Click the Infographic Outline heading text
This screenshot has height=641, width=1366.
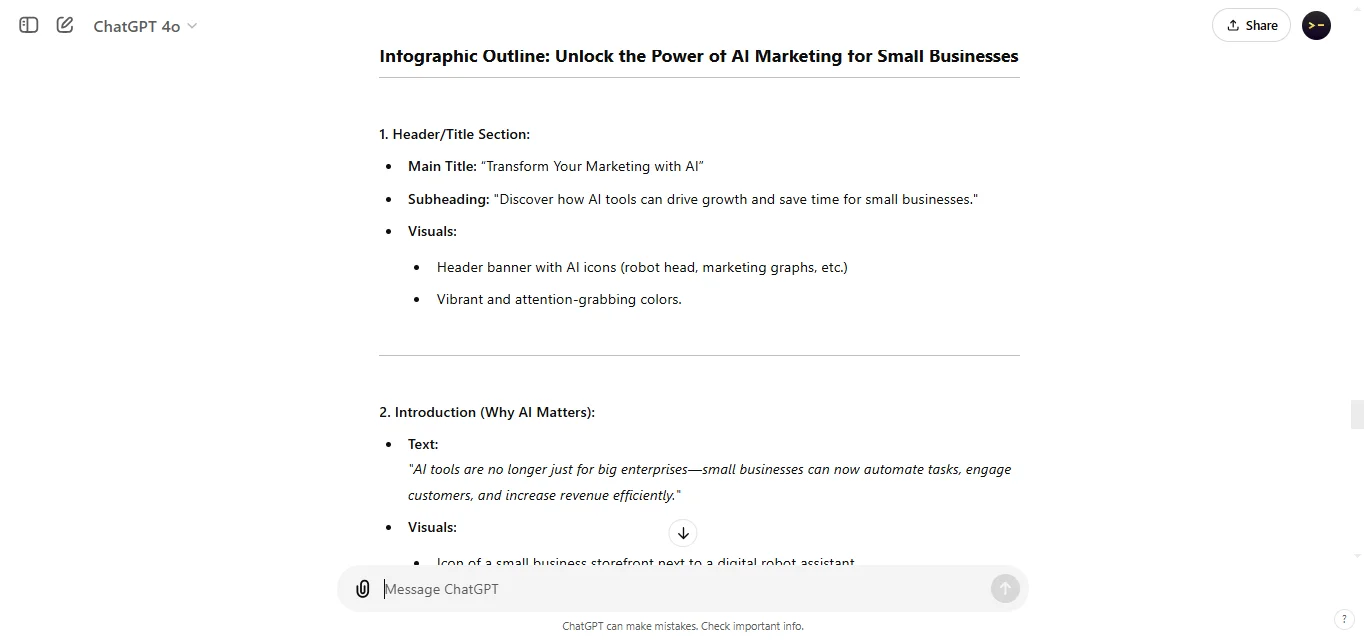click(x=698, y=56)
